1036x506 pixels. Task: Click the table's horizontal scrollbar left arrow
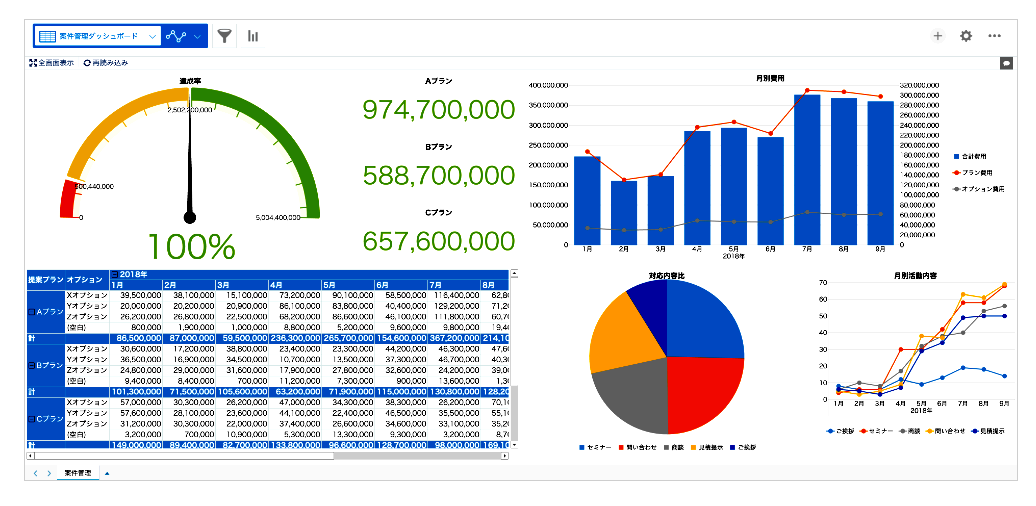[30, 455]
